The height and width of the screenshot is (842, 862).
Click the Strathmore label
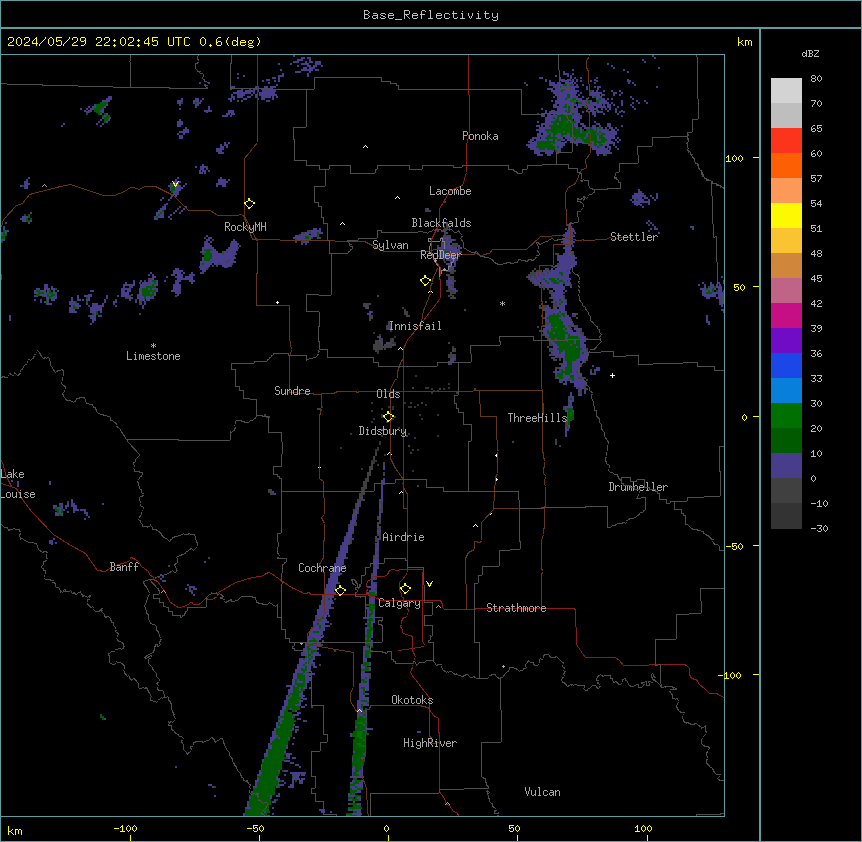(516, 608)
